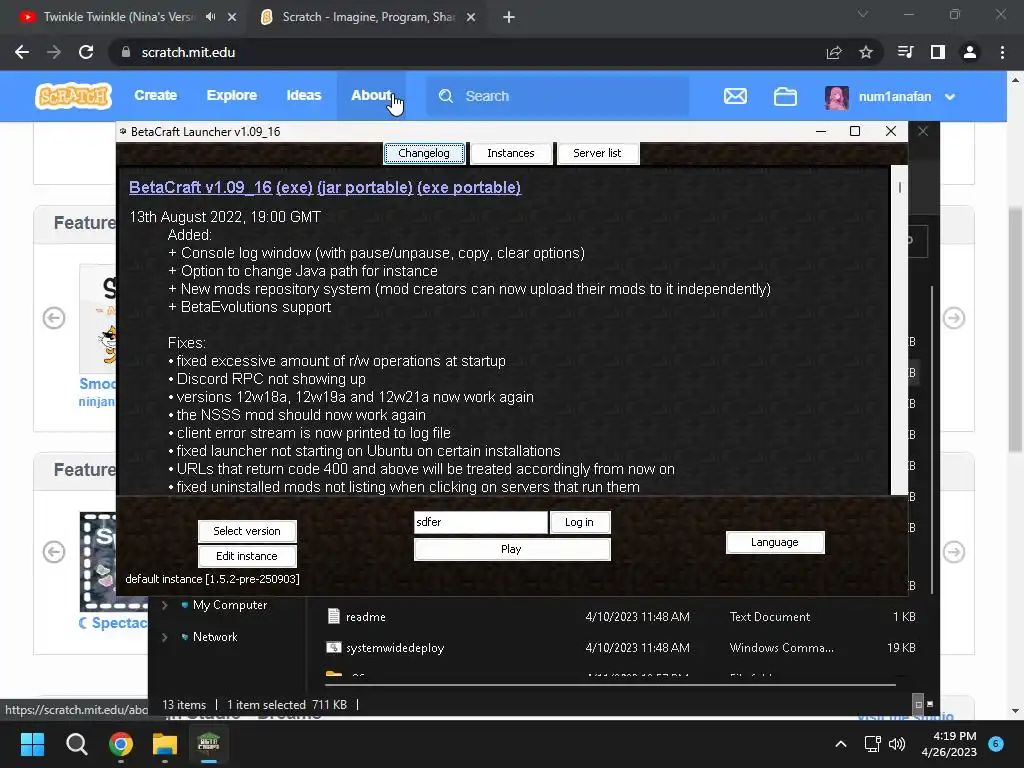Click the (exe portable) download link
Screen dimensions: 1024x768
[x=469, y=187]
